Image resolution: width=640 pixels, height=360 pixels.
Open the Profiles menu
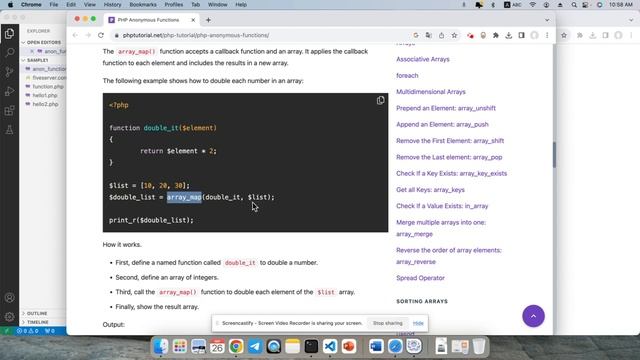pyautogui.click(x=173, y=4)
